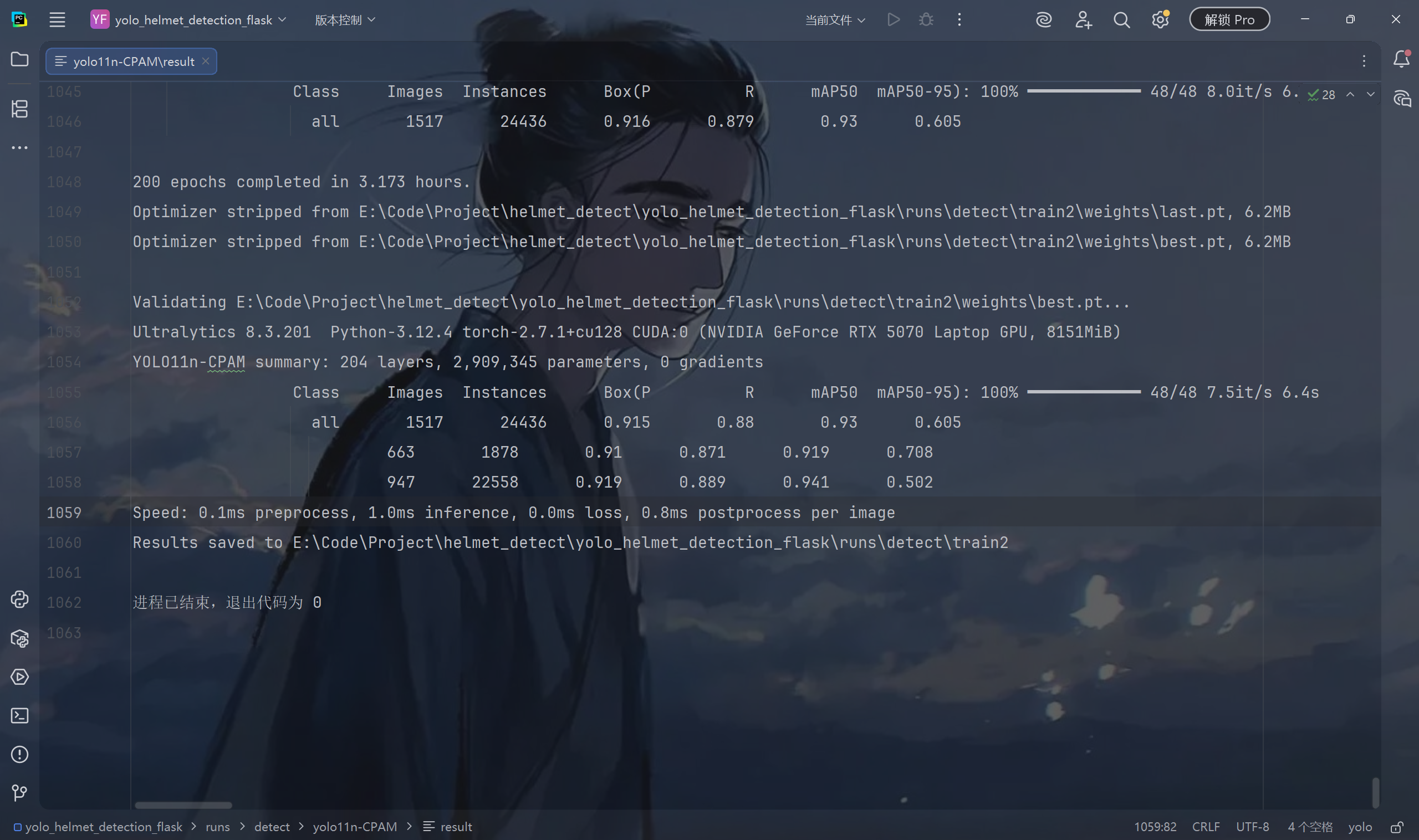Click the "YOLO11n-CPAM summary" line
The width and height of the screenshot is (1419, 840).
click(448, 362)
